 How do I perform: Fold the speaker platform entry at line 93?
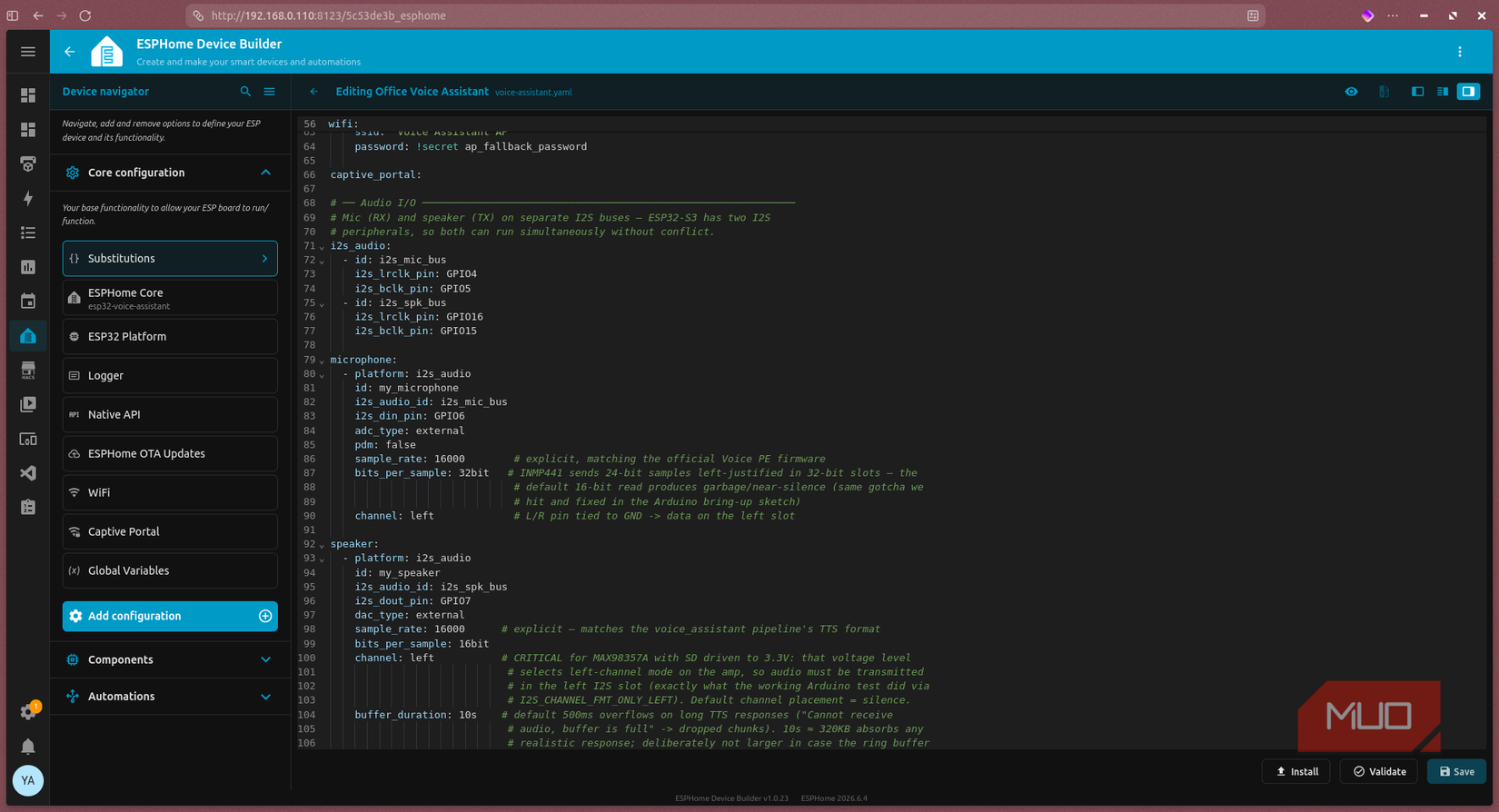322,559
